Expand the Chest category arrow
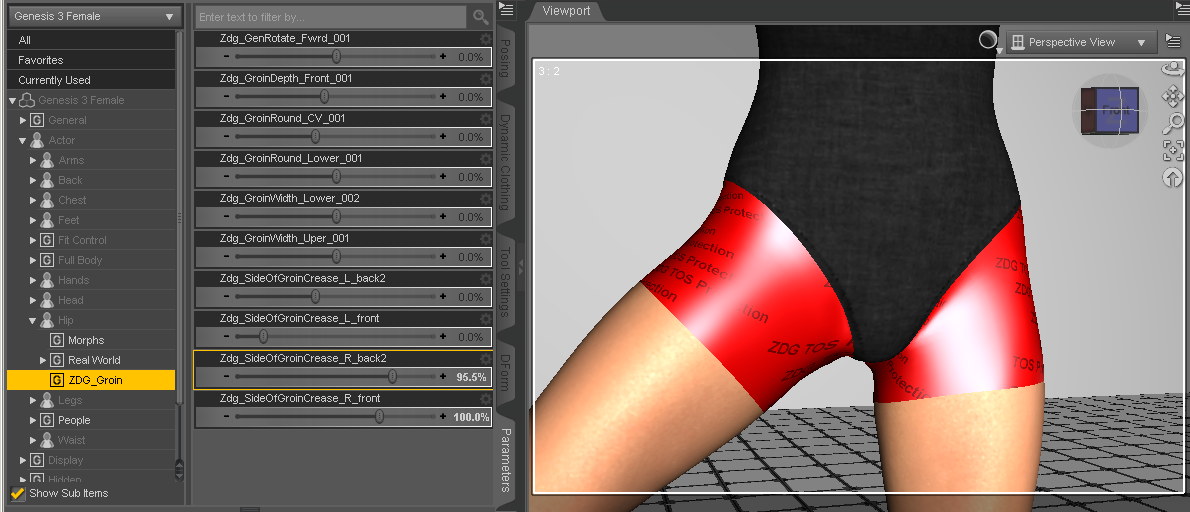The height and width of the screenshot is (512, 1190). [x=33, y=200]
